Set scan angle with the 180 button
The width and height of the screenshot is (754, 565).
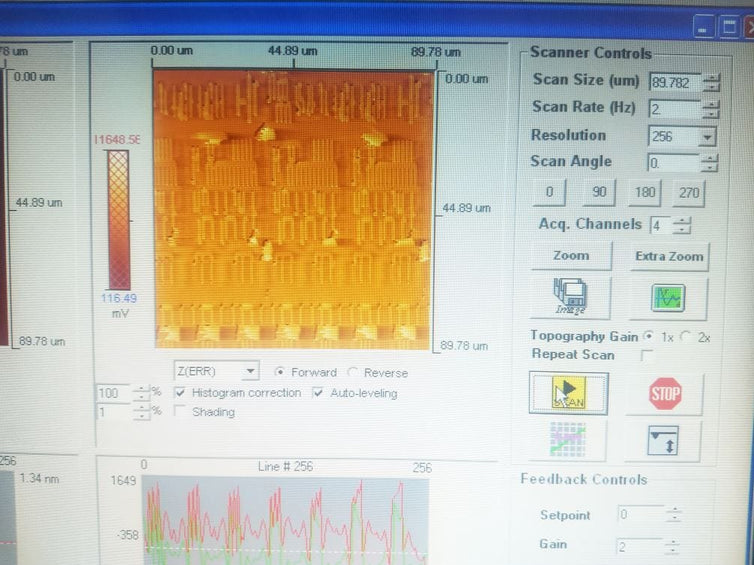(x=644, y=193)
